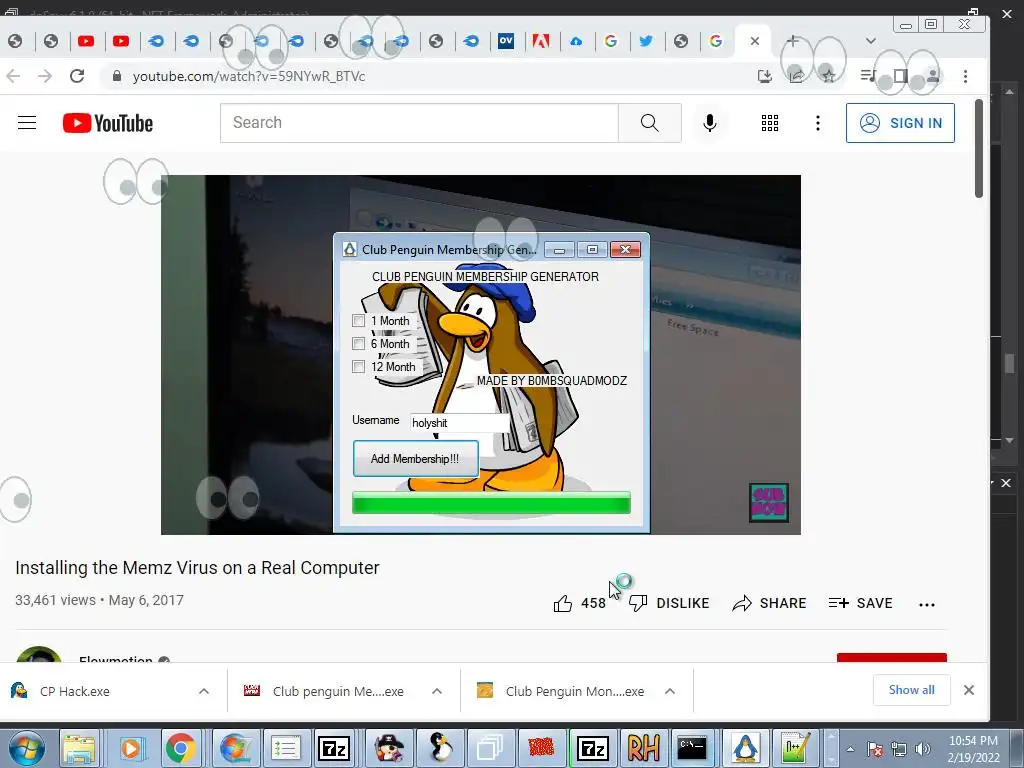Click the Tux penguin taskbar icon
Screen dimensions: 1024x768
tap(441, 748)
